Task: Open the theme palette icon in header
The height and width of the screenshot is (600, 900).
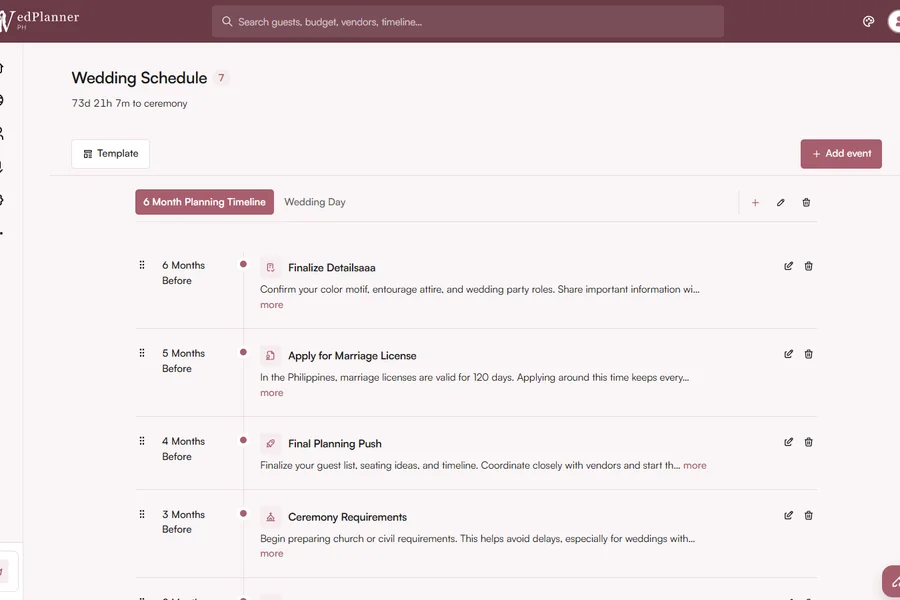Action: [x=868, y=22]
